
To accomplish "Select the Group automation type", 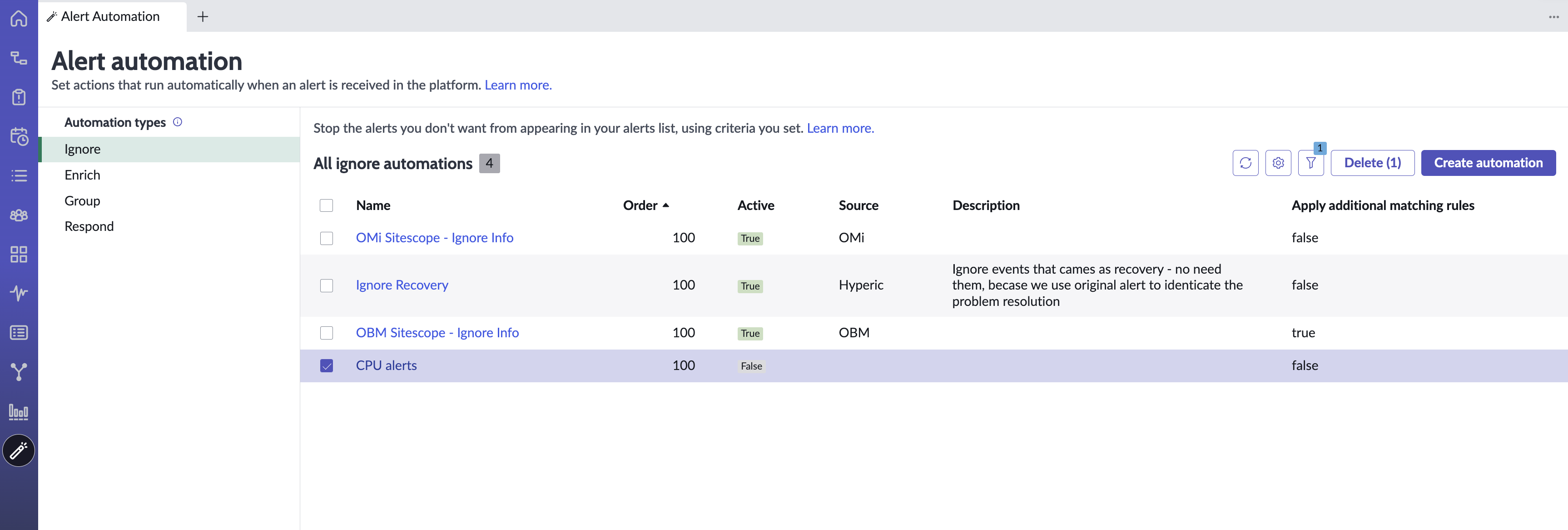I will 169,200.
